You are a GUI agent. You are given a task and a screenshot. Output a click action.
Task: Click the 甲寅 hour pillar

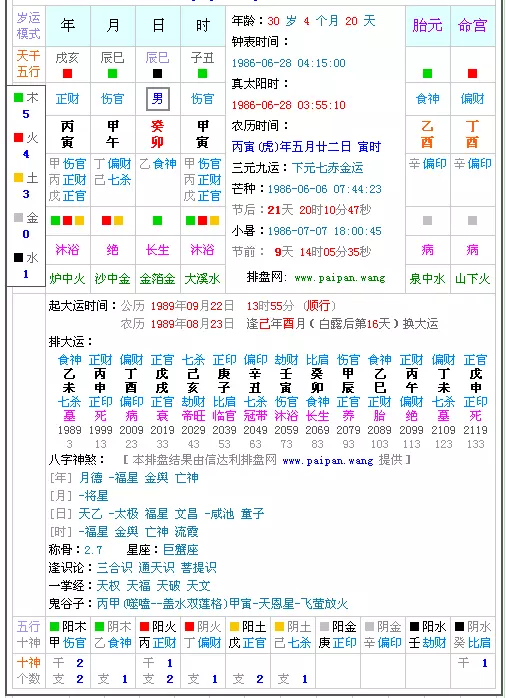[x=202, y=134]
